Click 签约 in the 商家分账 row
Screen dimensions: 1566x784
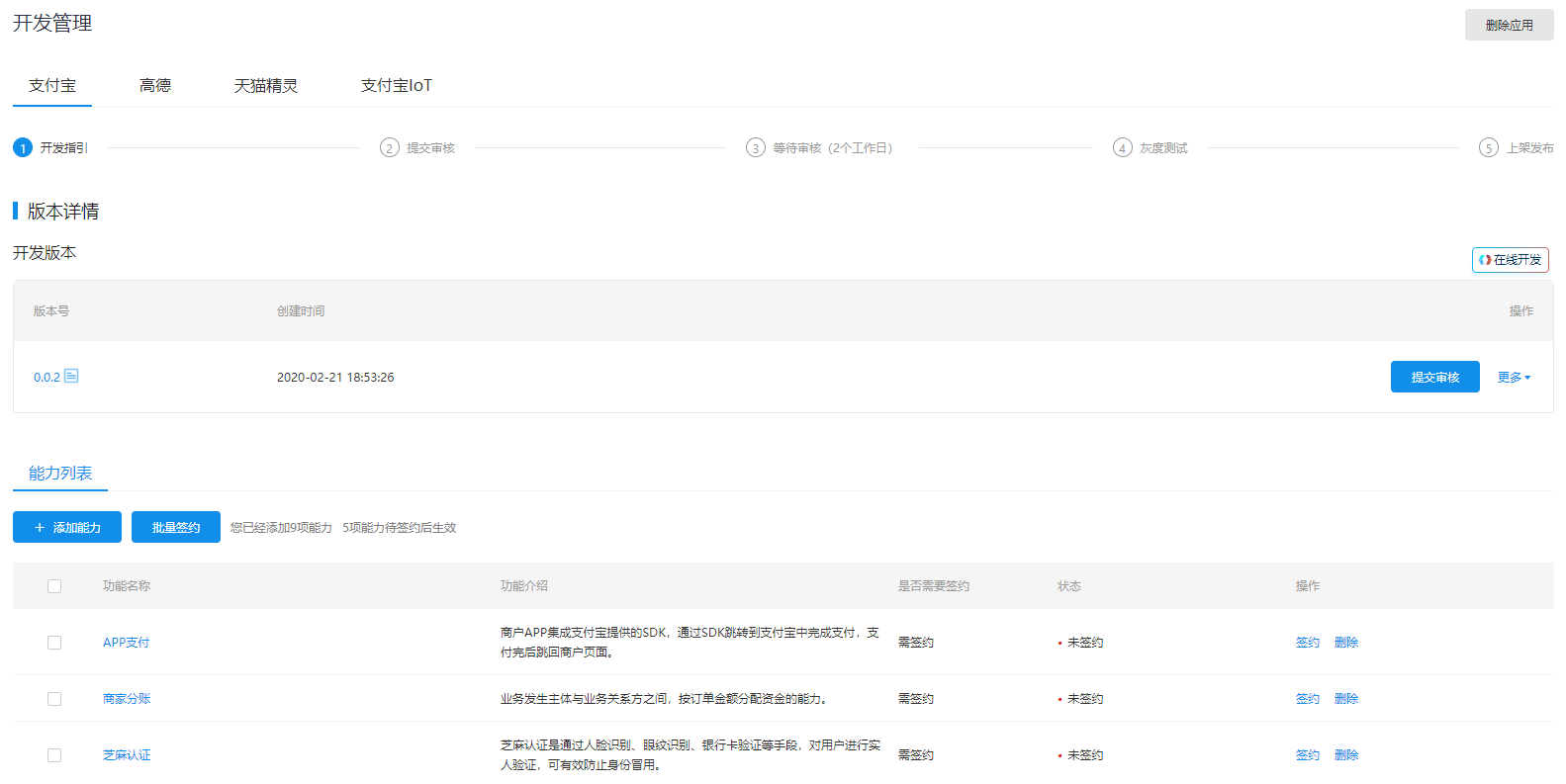[x=1308, y=699]
